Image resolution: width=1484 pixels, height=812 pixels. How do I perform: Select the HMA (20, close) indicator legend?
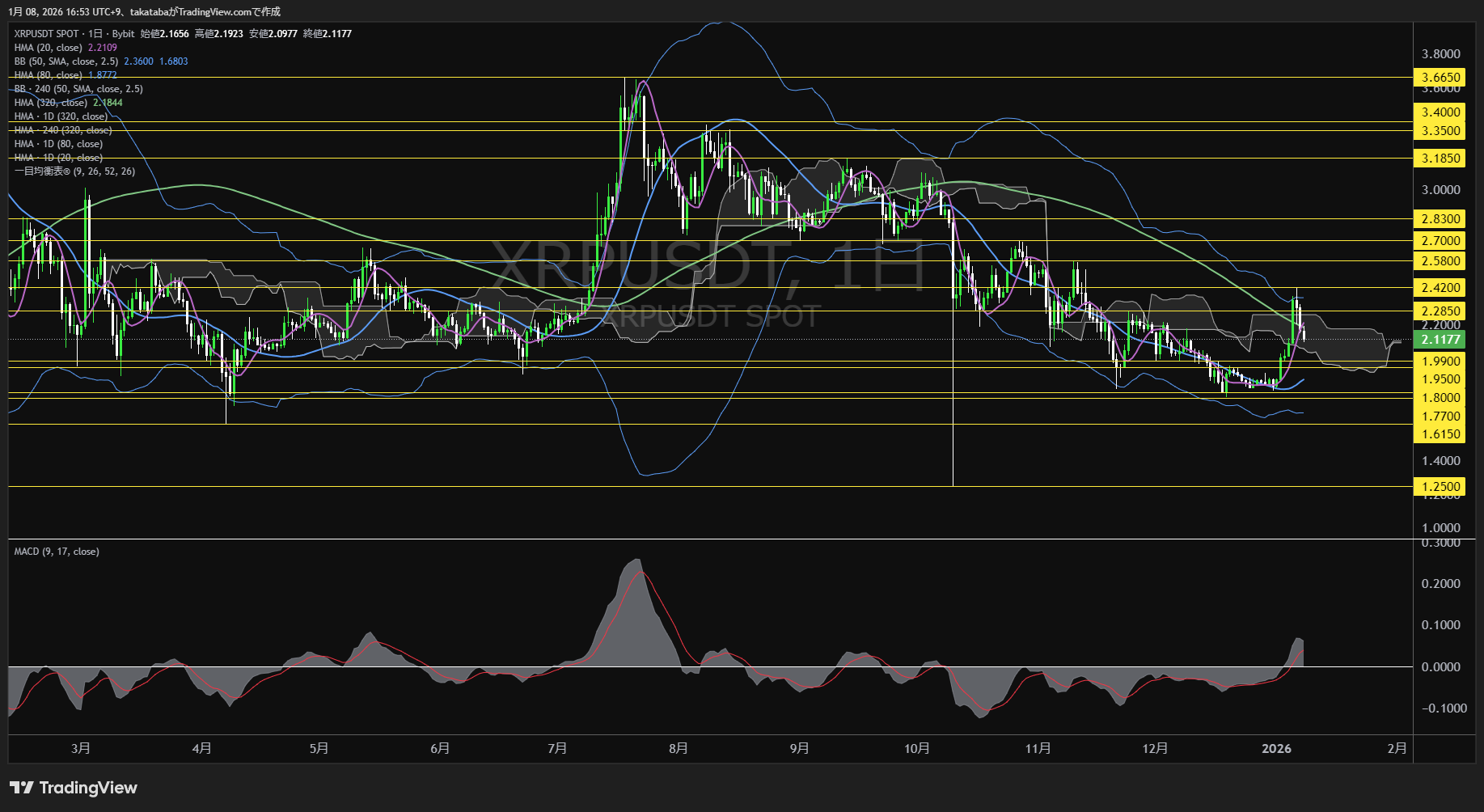coord(49,48)
